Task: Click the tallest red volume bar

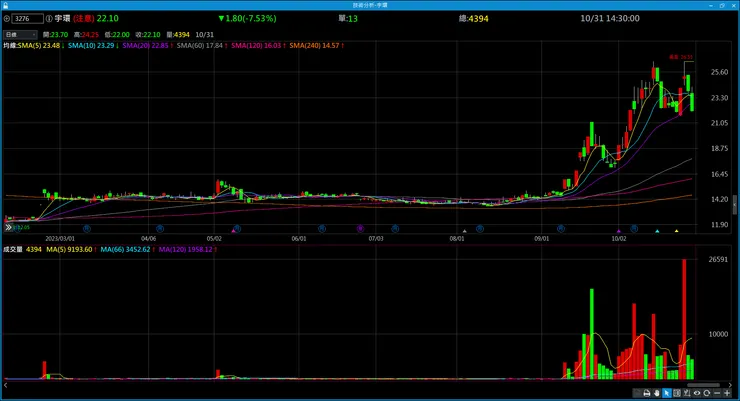Action: pos(684,319)
